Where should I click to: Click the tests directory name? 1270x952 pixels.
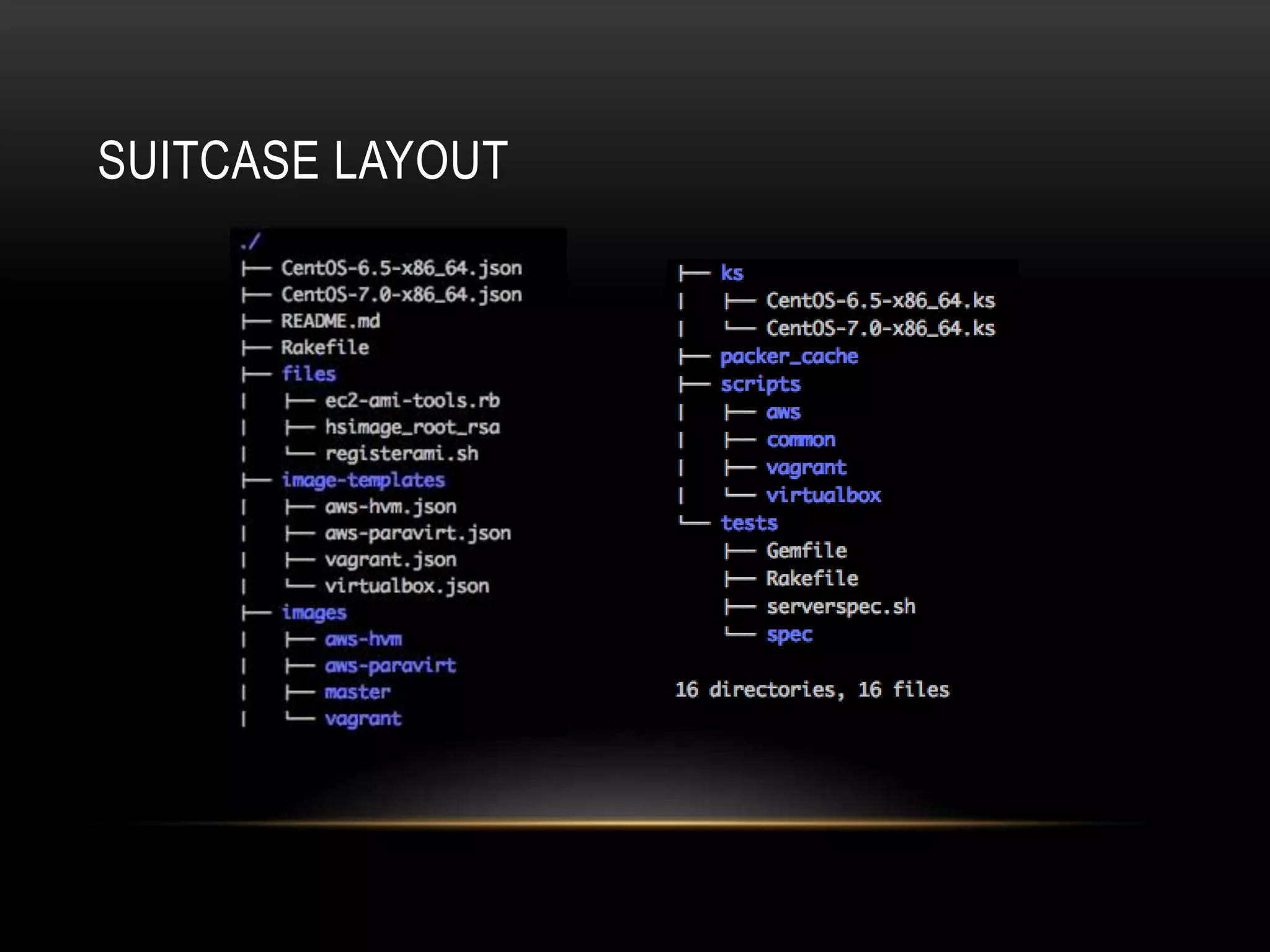coord(749,524)
